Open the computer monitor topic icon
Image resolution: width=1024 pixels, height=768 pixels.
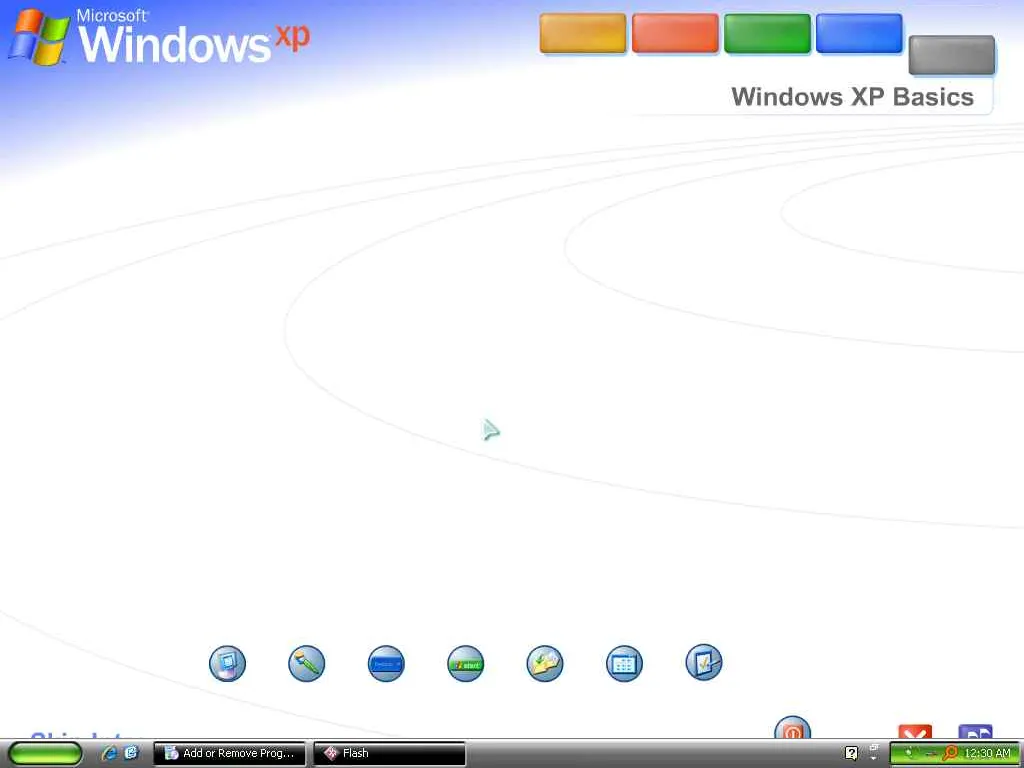point(227,664)
